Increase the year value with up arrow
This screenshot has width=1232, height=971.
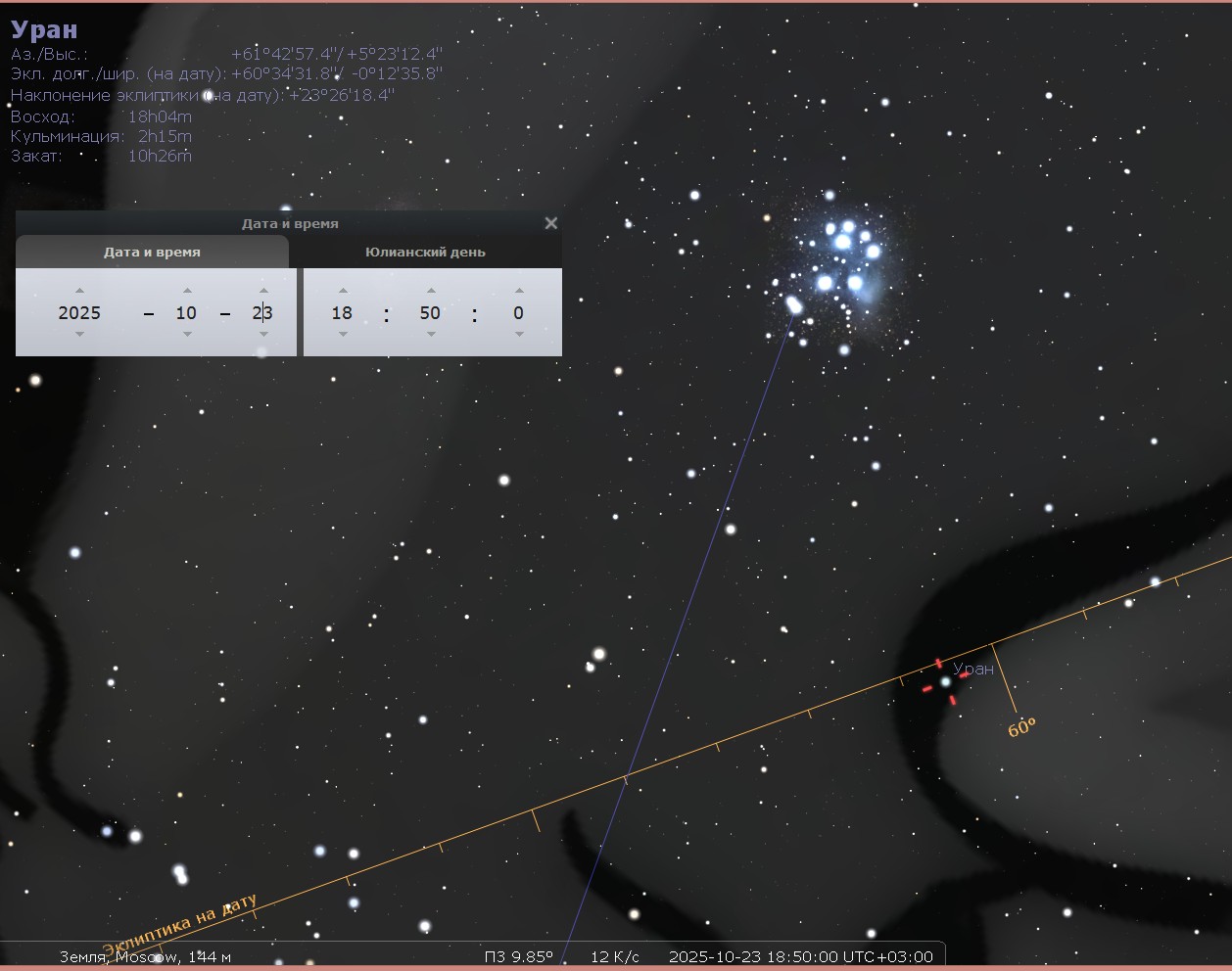pyautogui.click(x=79, y=291)
